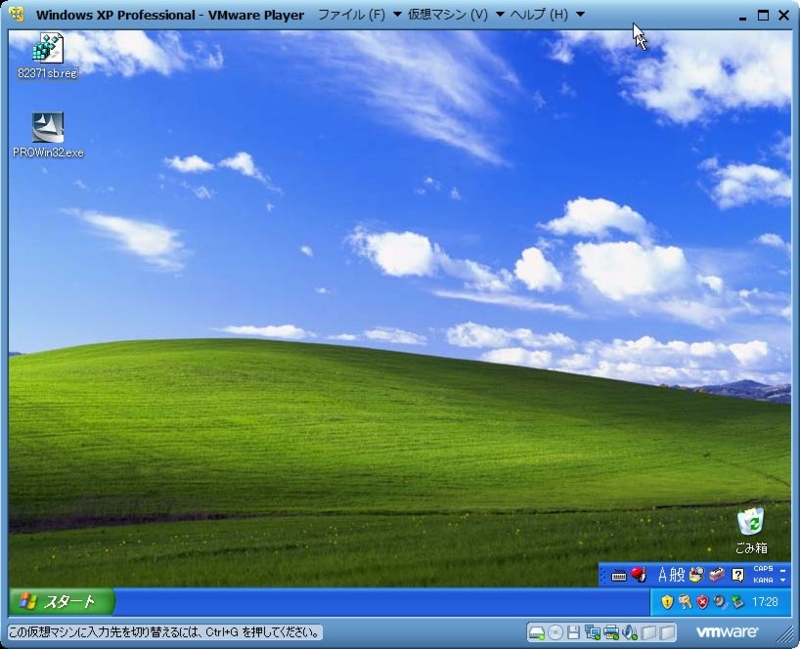Click the IME help question mark button

738,575
